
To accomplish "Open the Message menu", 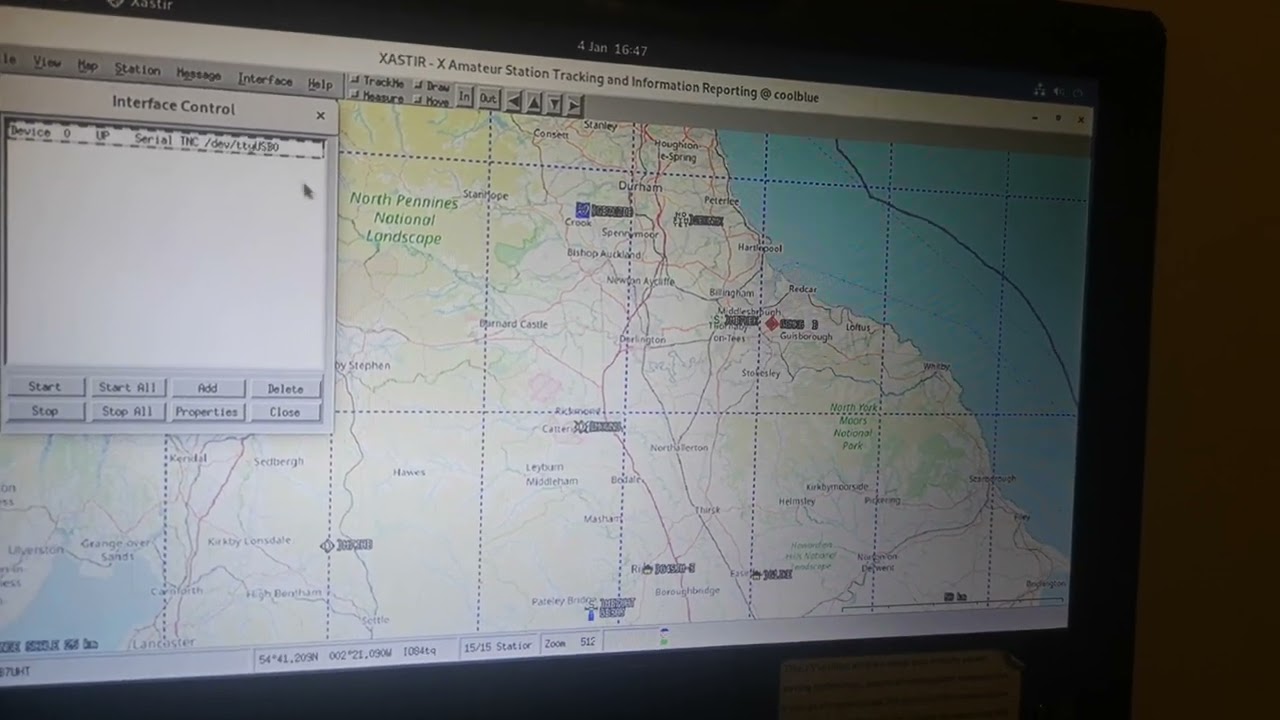I will (198, 75).
